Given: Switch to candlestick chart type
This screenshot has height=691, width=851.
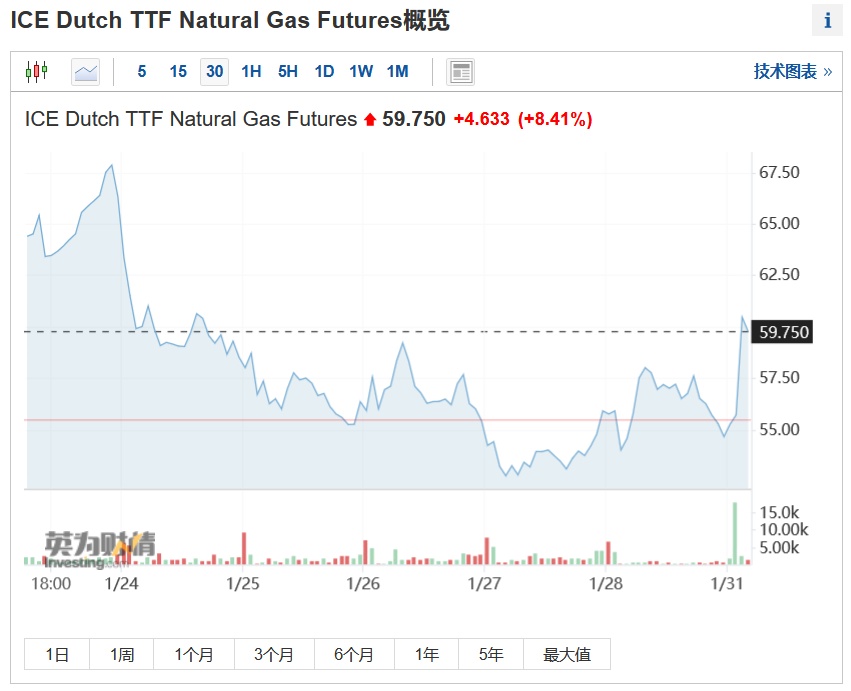Looking at the screenshot, I should pos(36,71).
